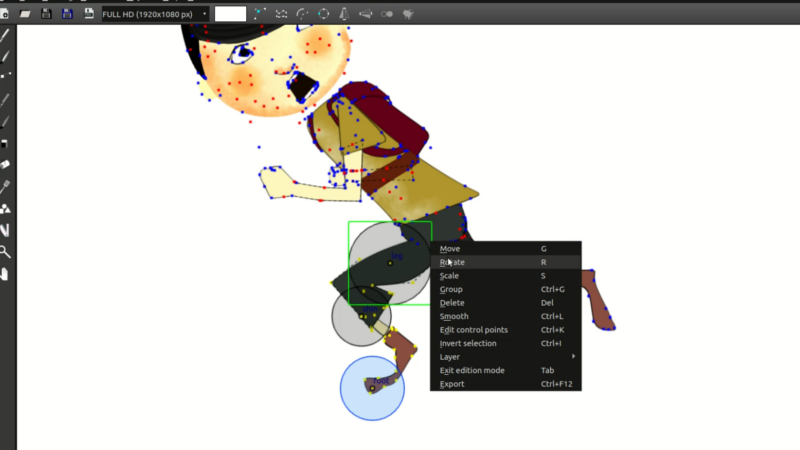800x450 pixels.
Task: Choose Invert selection menu entry
Action: tap(506, 343)
